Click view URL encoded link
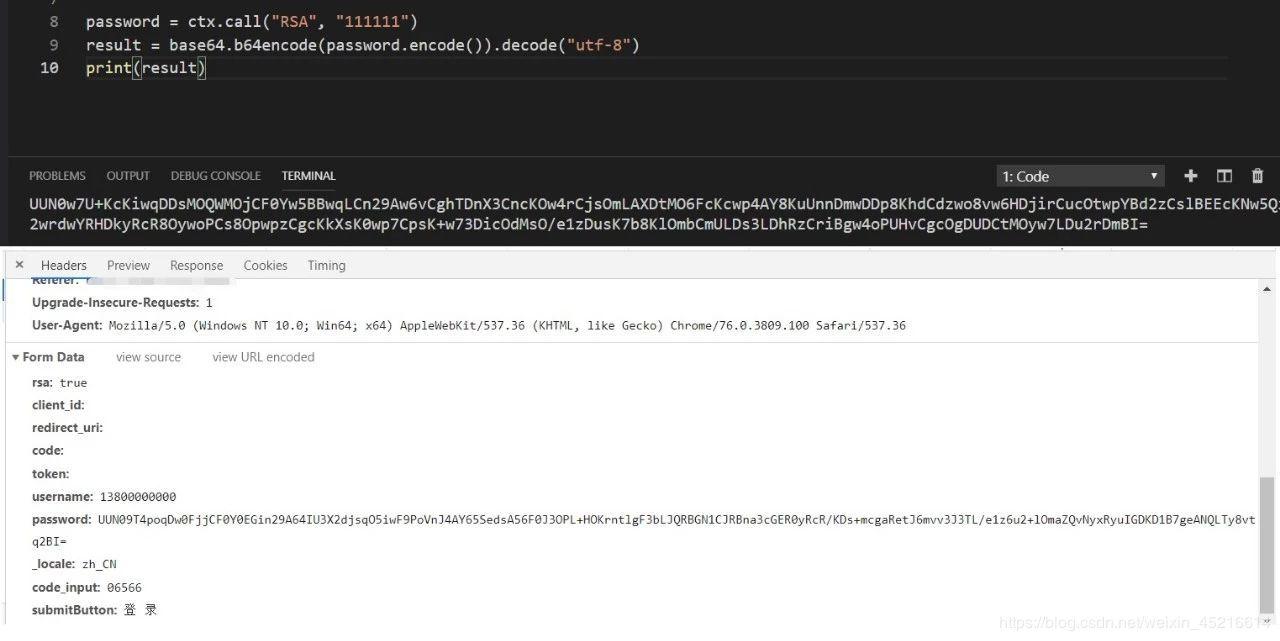The image size is (1280, 641). [x=262, y=356]
